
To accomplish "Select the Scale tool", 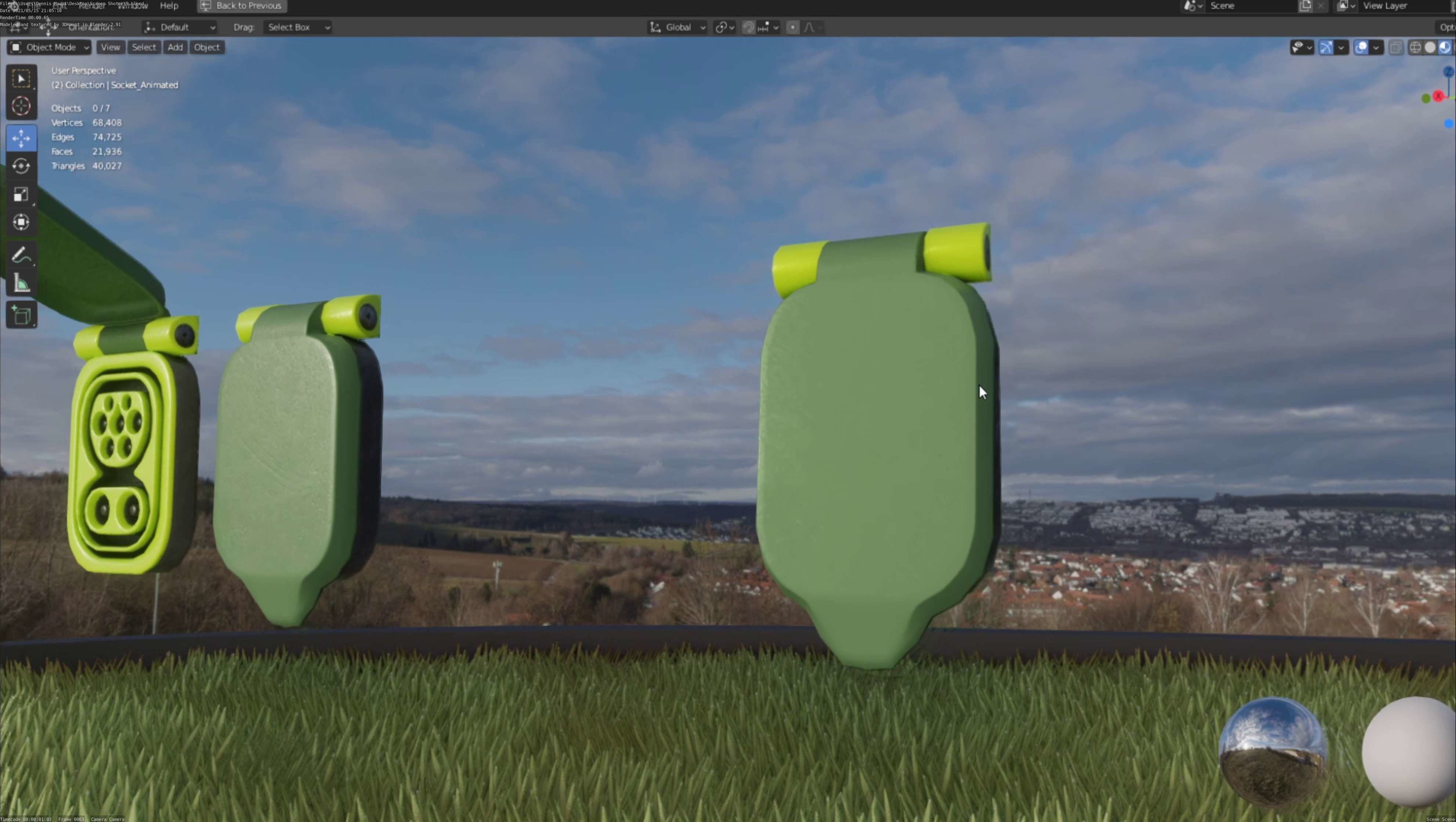I will (21, 194).
